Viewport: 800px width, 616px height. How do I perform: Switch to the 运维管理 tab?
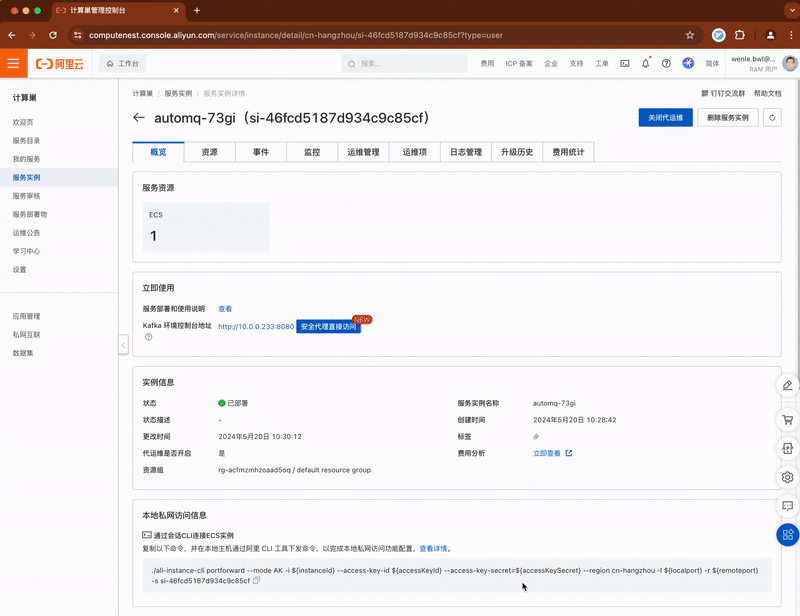click(x=363, y=152)
